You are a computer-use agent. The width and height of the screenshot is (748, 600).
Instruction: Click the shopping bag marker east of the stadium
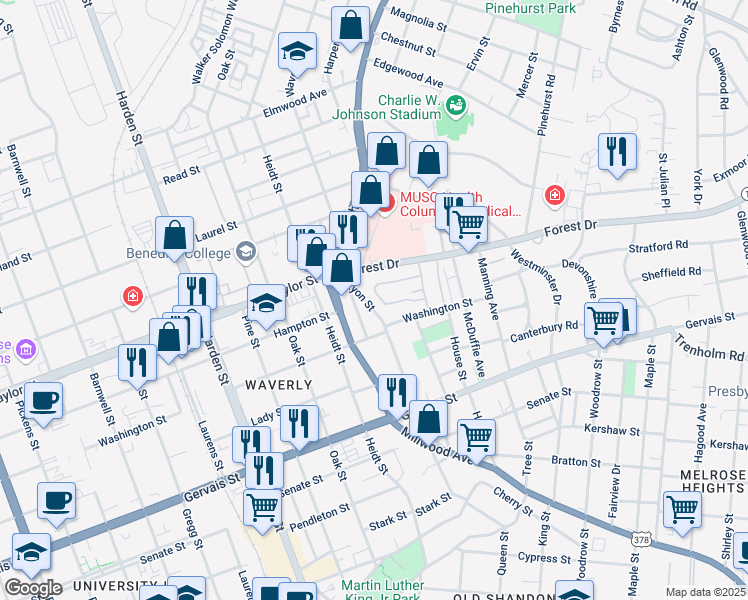coord(428,161)
